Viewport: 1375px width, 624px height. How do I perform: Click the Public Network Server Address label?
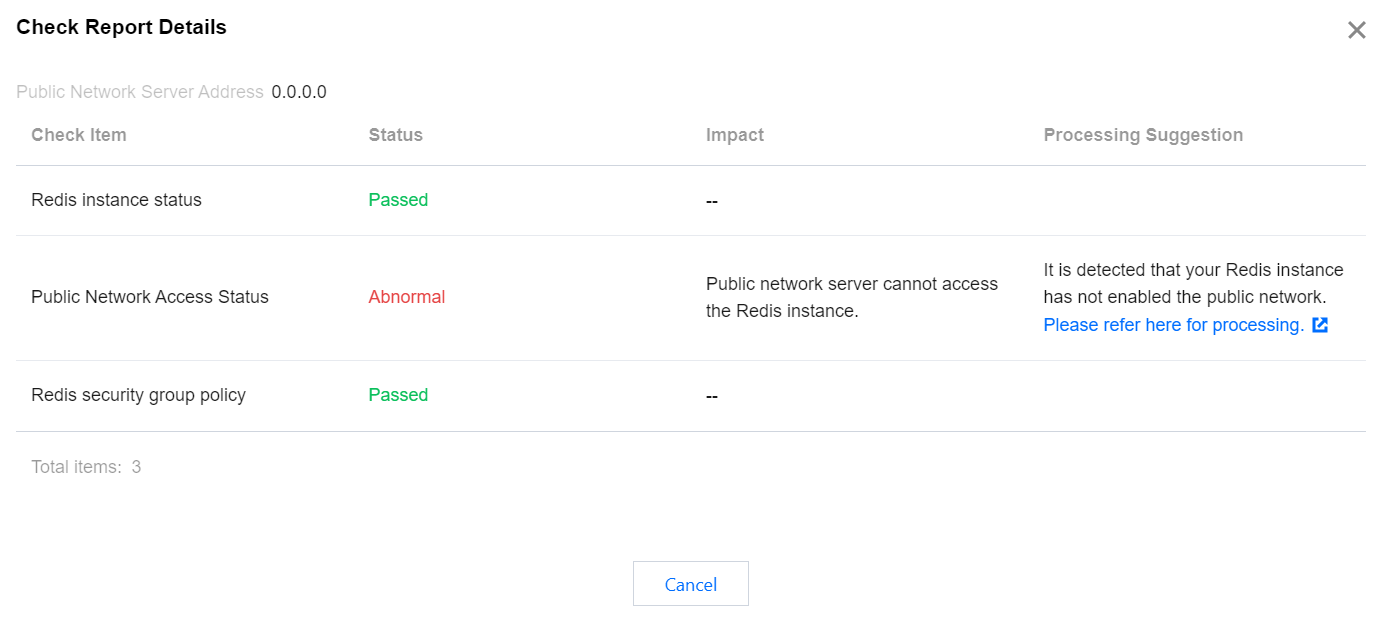pyautogui.click(x=140, y=92)
